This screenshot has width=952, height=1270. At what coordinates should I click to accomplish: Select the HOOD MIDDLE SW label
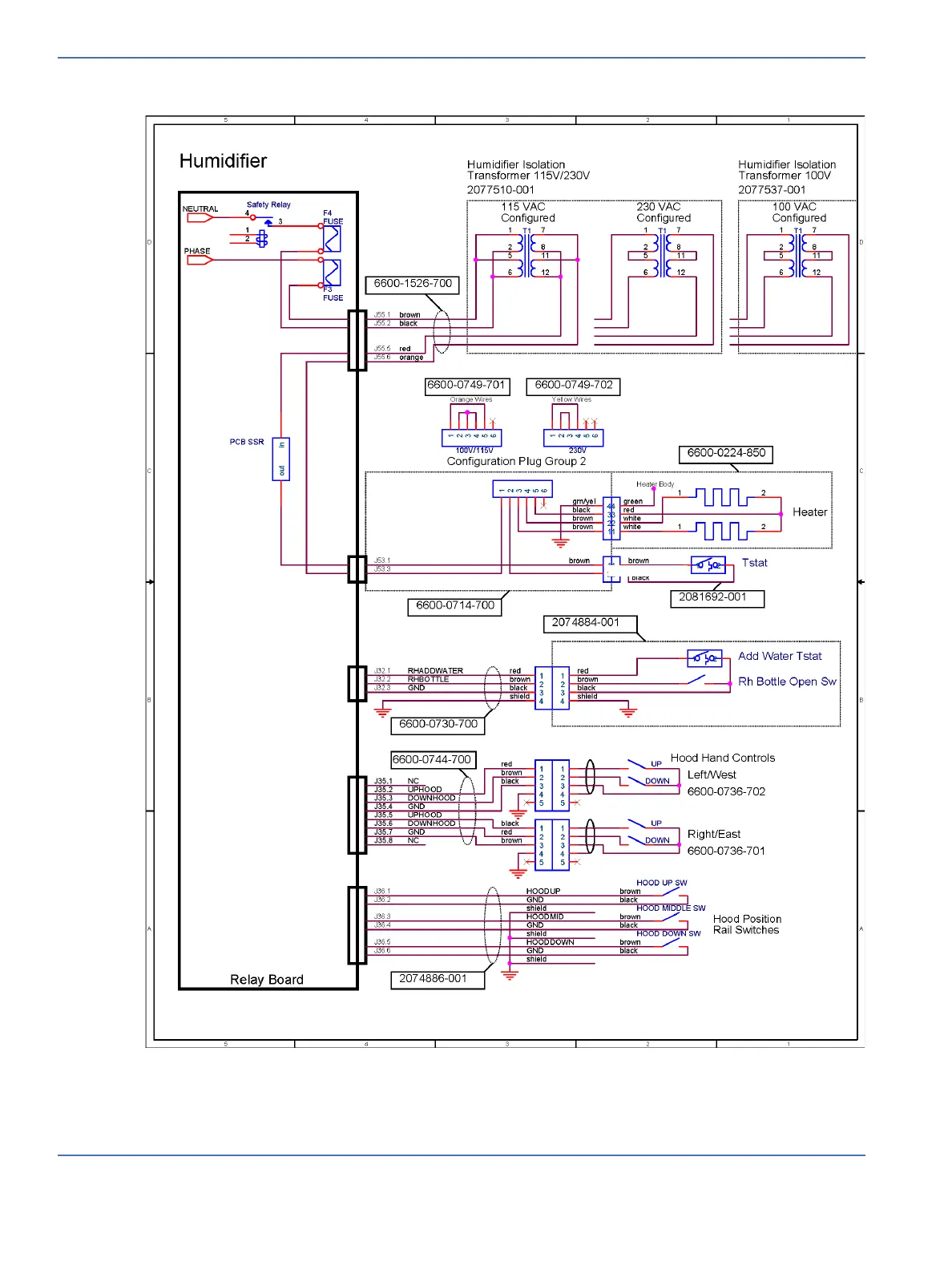(x=671, y=908)
